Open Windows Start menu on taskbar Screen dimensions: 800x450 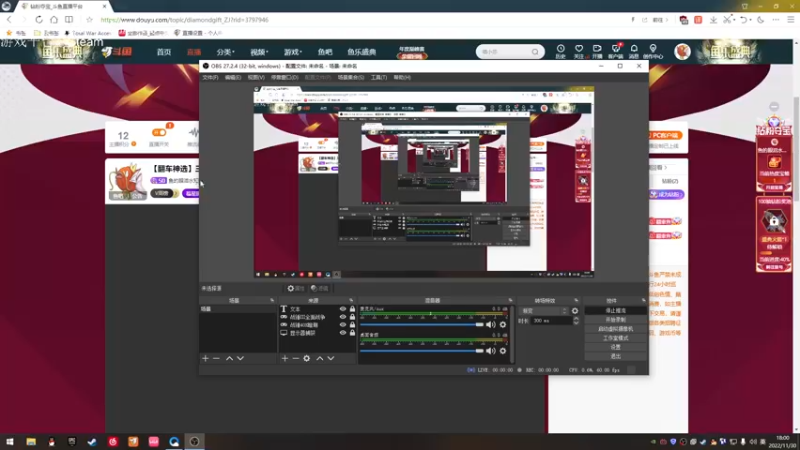(x=10, y=442)
